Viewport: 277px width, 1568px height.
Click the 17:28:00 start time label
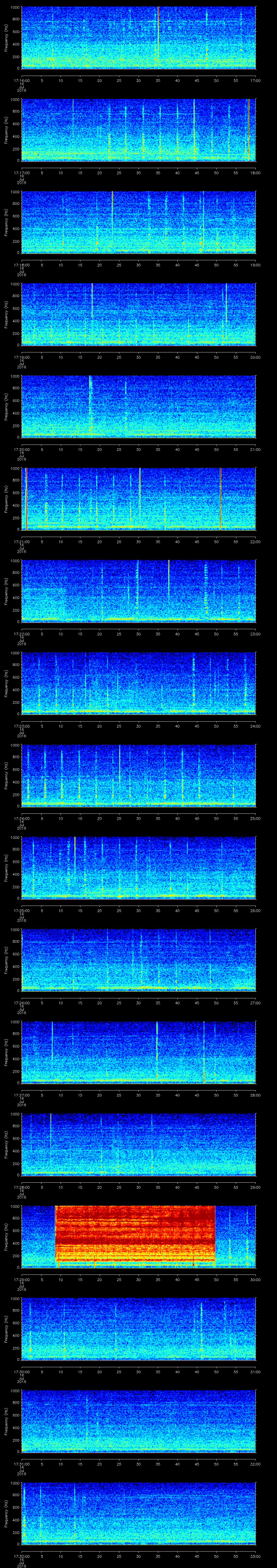point(21,1187)
